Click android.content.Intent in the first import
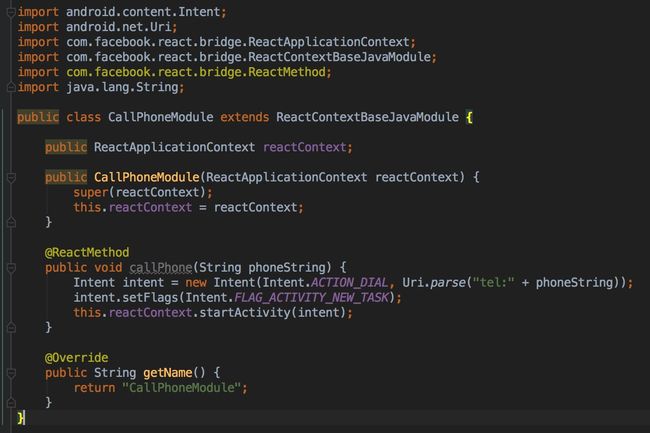650x433 pixels. click(x=143, y=12)
